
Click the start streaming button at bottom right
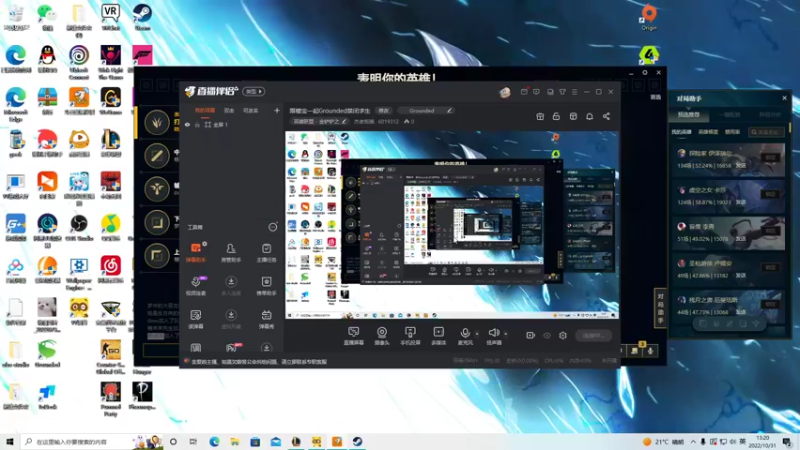[x=593, y=335]
